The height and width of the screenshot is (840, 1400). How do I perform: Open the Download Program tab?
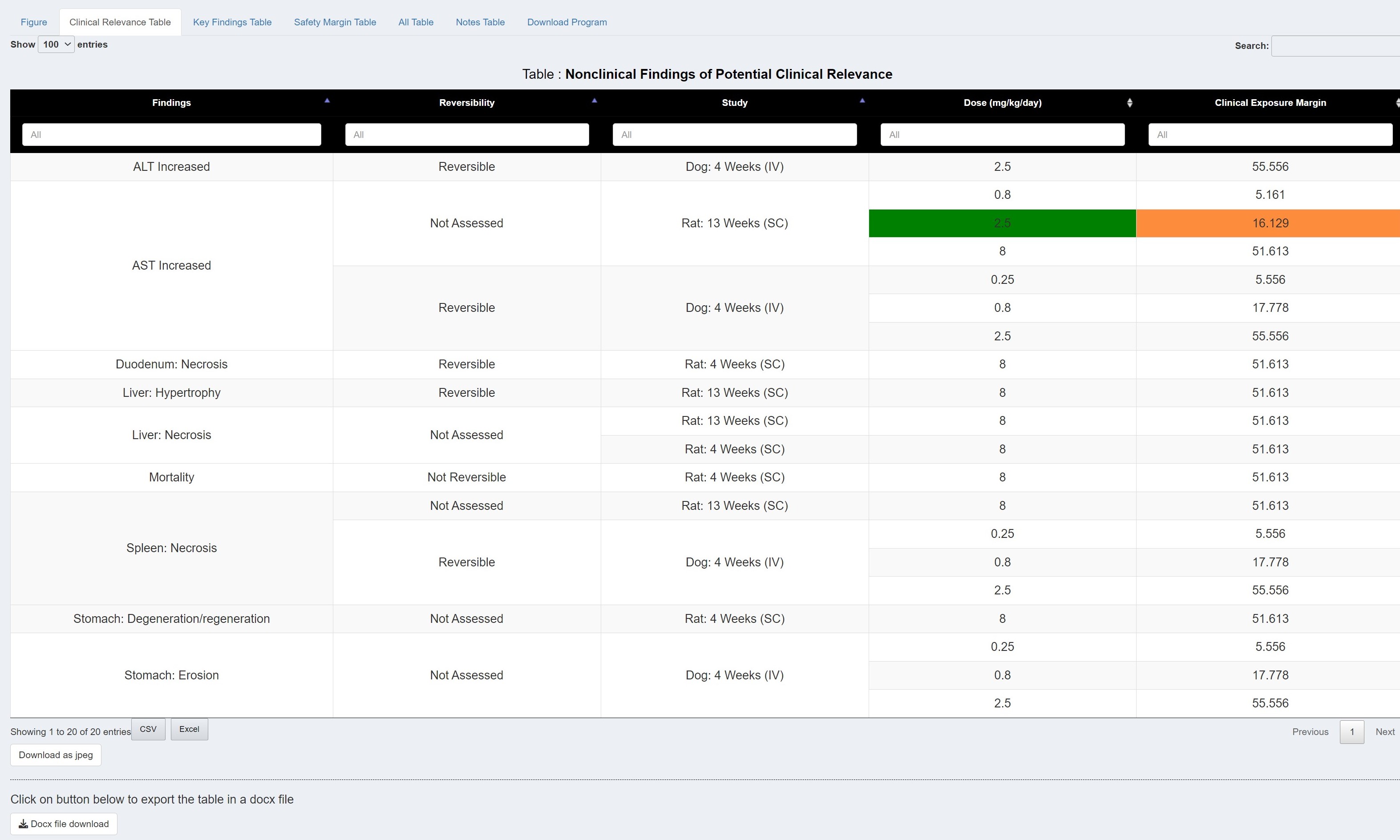point(566,22)
